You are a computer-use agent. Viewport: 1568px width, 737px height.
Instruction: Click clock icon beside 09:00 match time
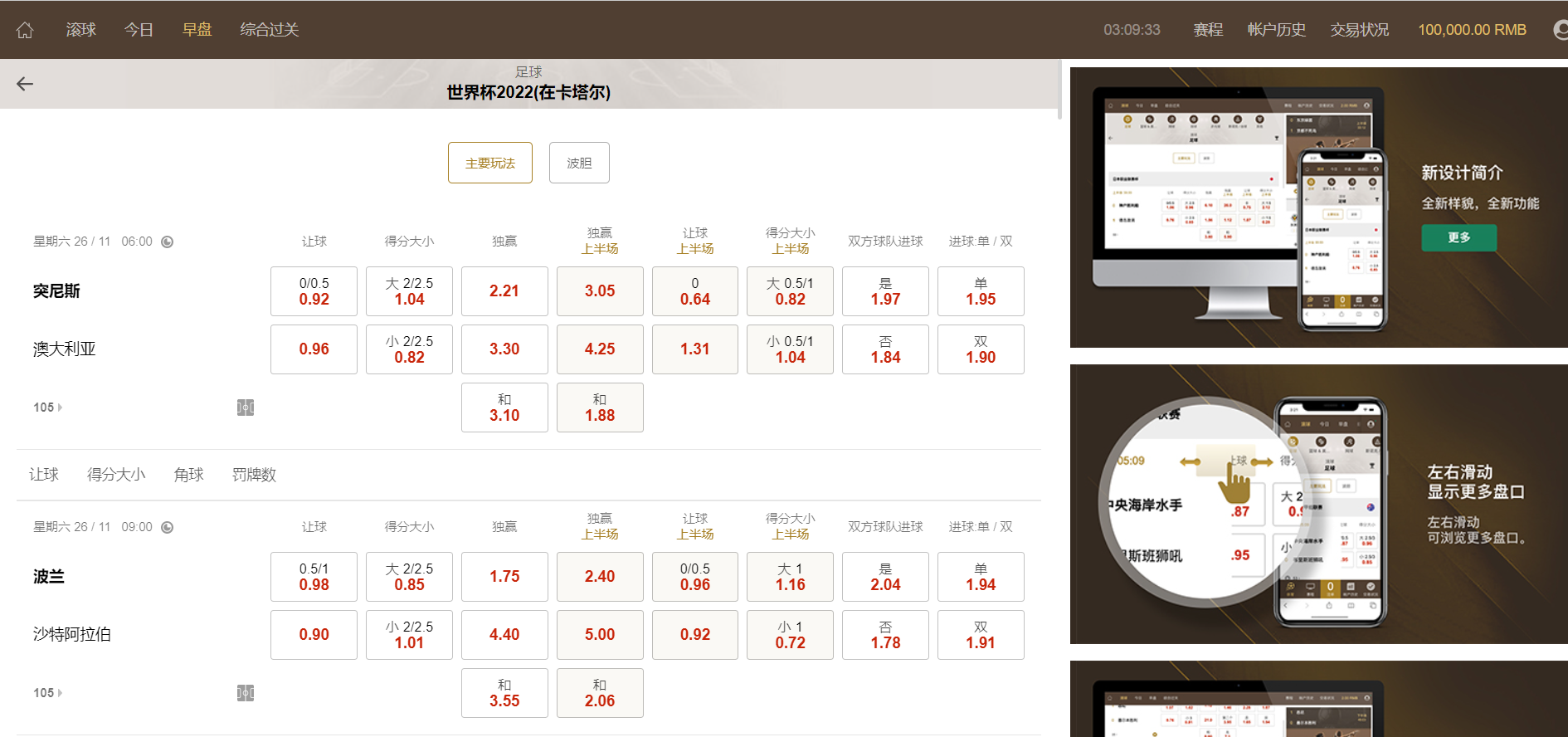click(x=167, y=527)
